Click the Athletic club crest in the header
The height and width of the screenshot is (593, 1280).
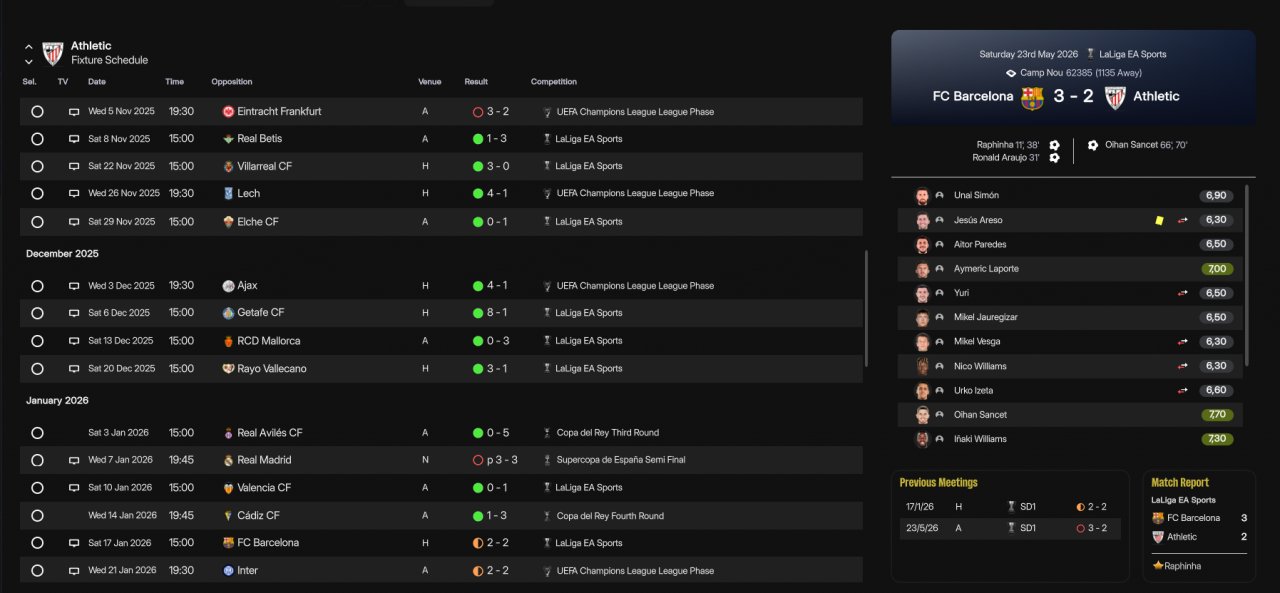coord(52,53)
